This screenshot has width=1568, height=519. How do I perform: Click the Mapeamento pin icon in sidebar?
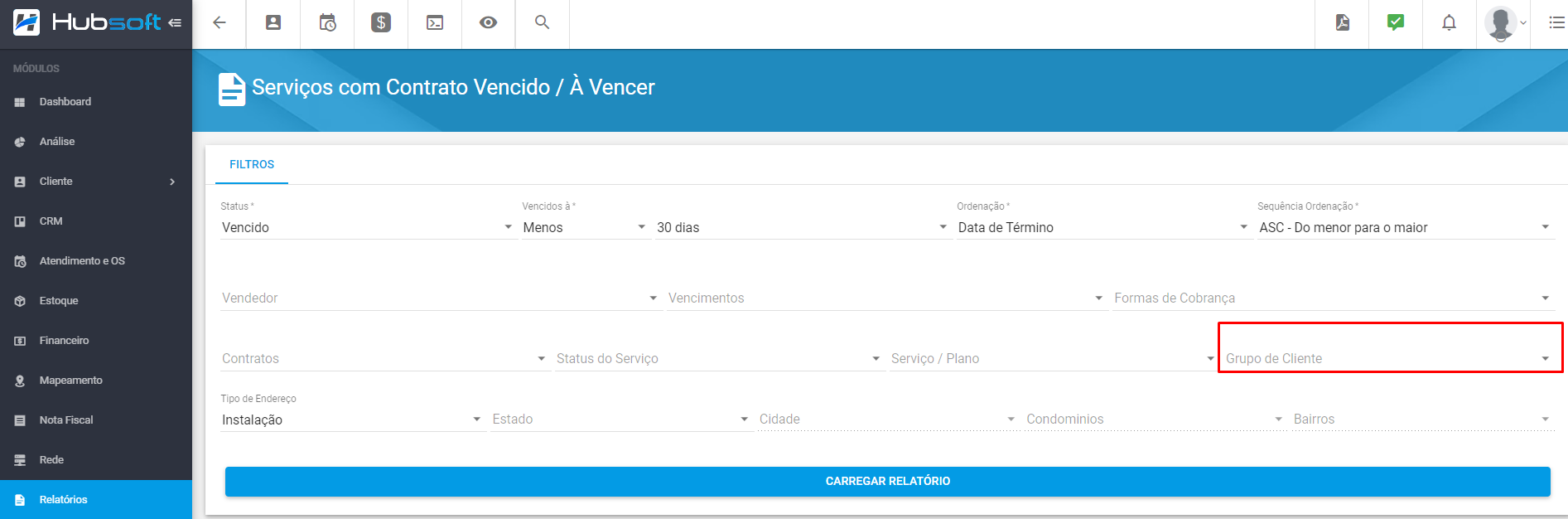tap(20, 381)
